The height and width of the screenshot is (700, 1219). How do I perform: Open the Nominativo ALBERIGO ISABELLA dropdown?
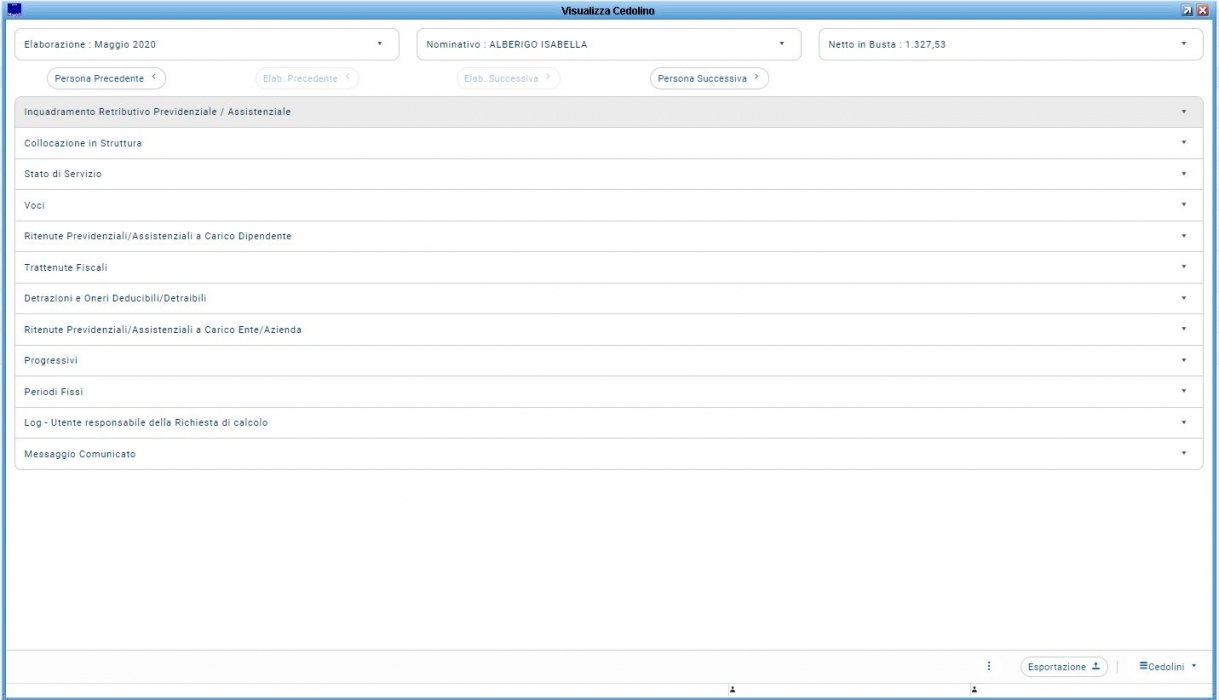[608, 44]
